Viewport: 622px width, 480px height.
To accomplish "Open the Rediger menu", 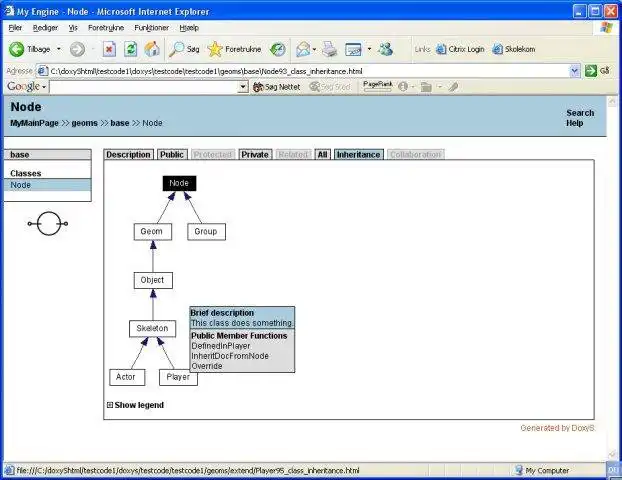I will point(45,28).
